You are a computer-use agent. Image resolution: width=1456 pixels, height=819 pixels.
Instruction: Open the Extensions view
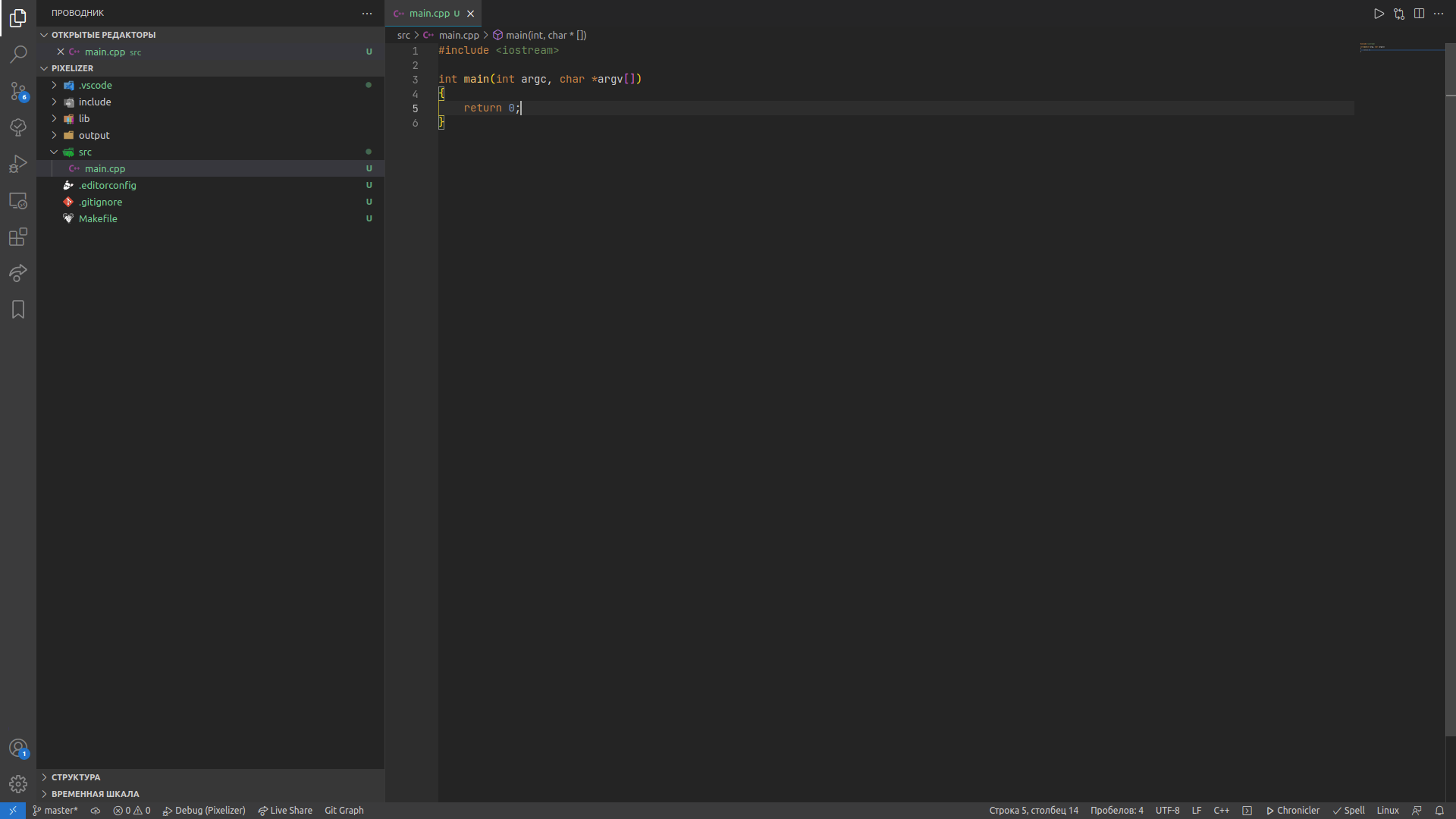pos(18,237)
